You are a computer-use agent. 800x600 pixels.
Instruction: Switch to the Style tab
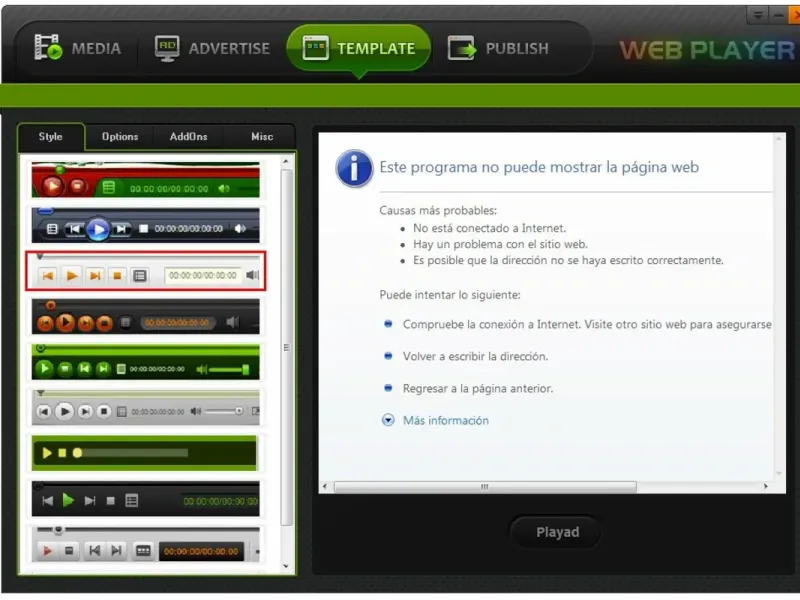(x=51, y=137)
